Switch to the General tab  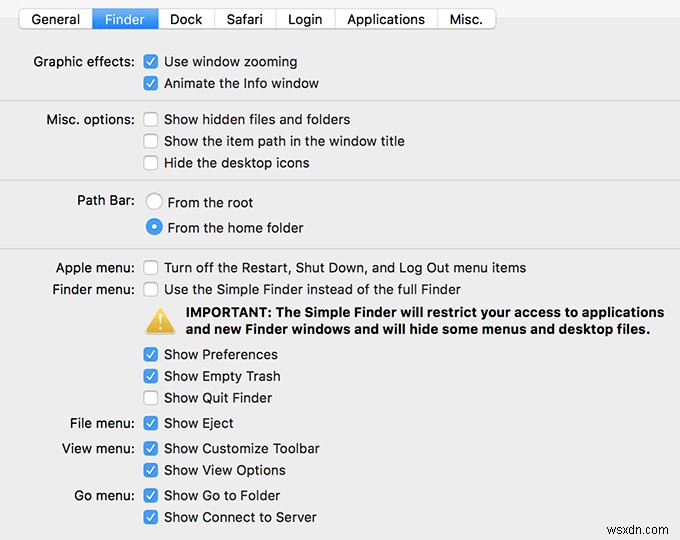[56, 19]
